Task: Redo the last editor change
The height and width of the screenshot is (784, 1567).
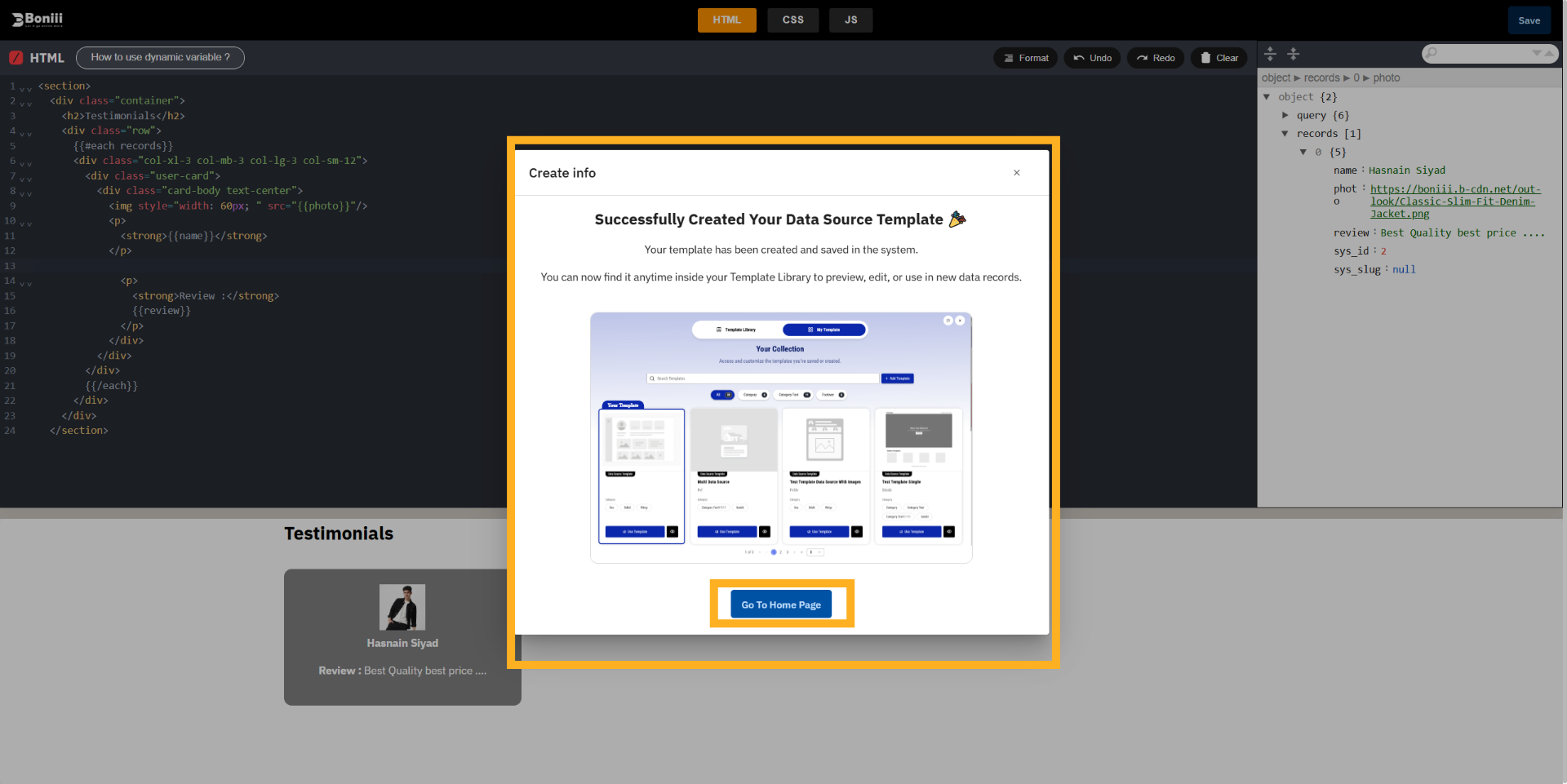Action: click(1156, 58)
